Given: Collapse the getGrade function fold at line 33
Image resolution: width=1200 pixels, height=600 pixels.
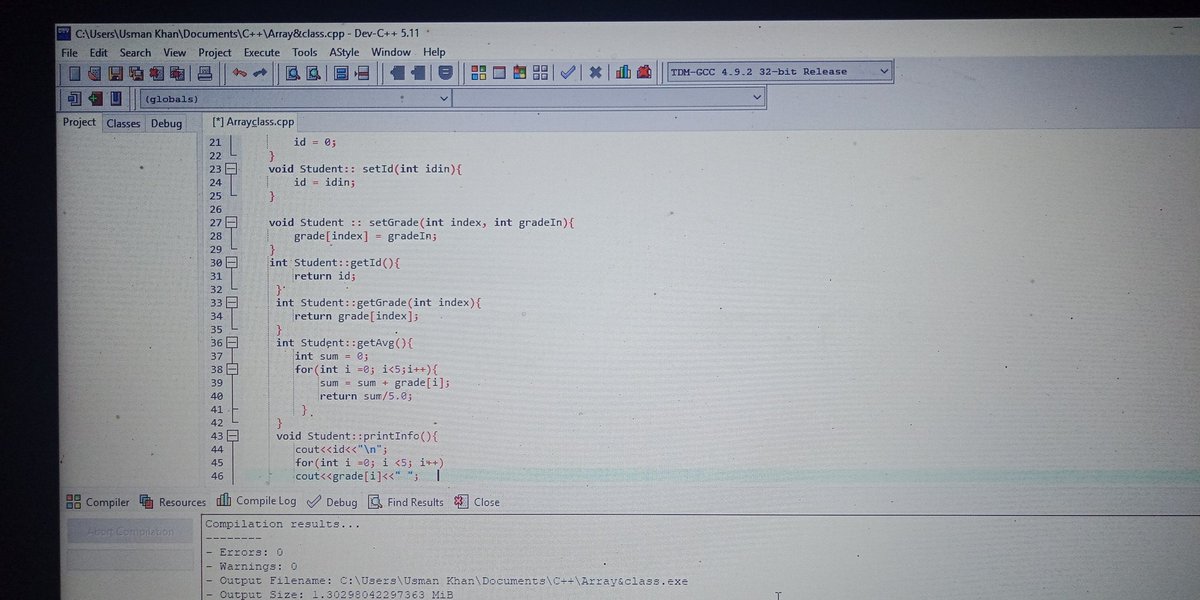Looking at the screenshot, I should pyautogui.click(x=231, y=302).
